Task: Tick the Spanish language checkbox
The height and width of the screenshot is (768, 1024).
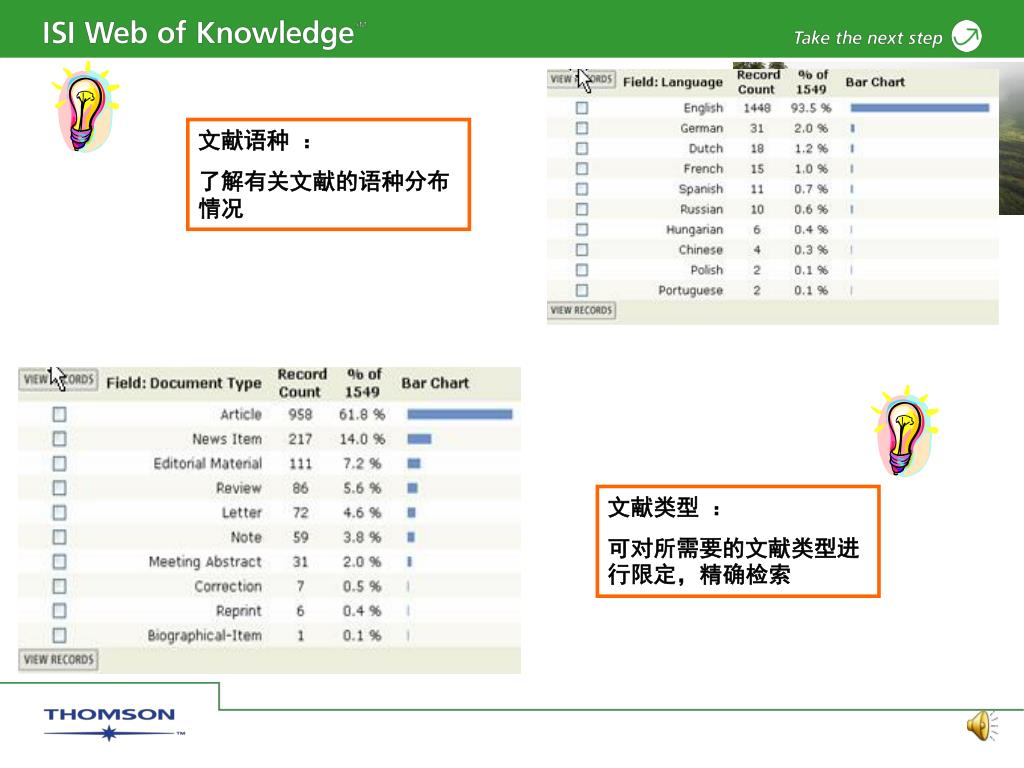Action: pyautogui.click(x=582, y=189)
